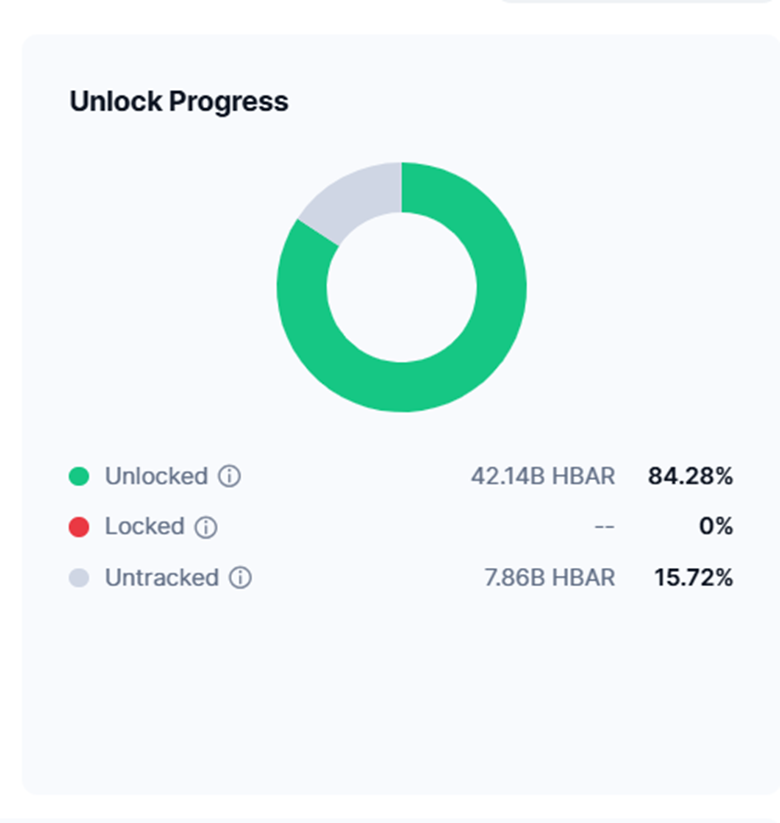Screen dimensions: 780x823
Task: Click the Unlock Progress heading
Action: 179,101
